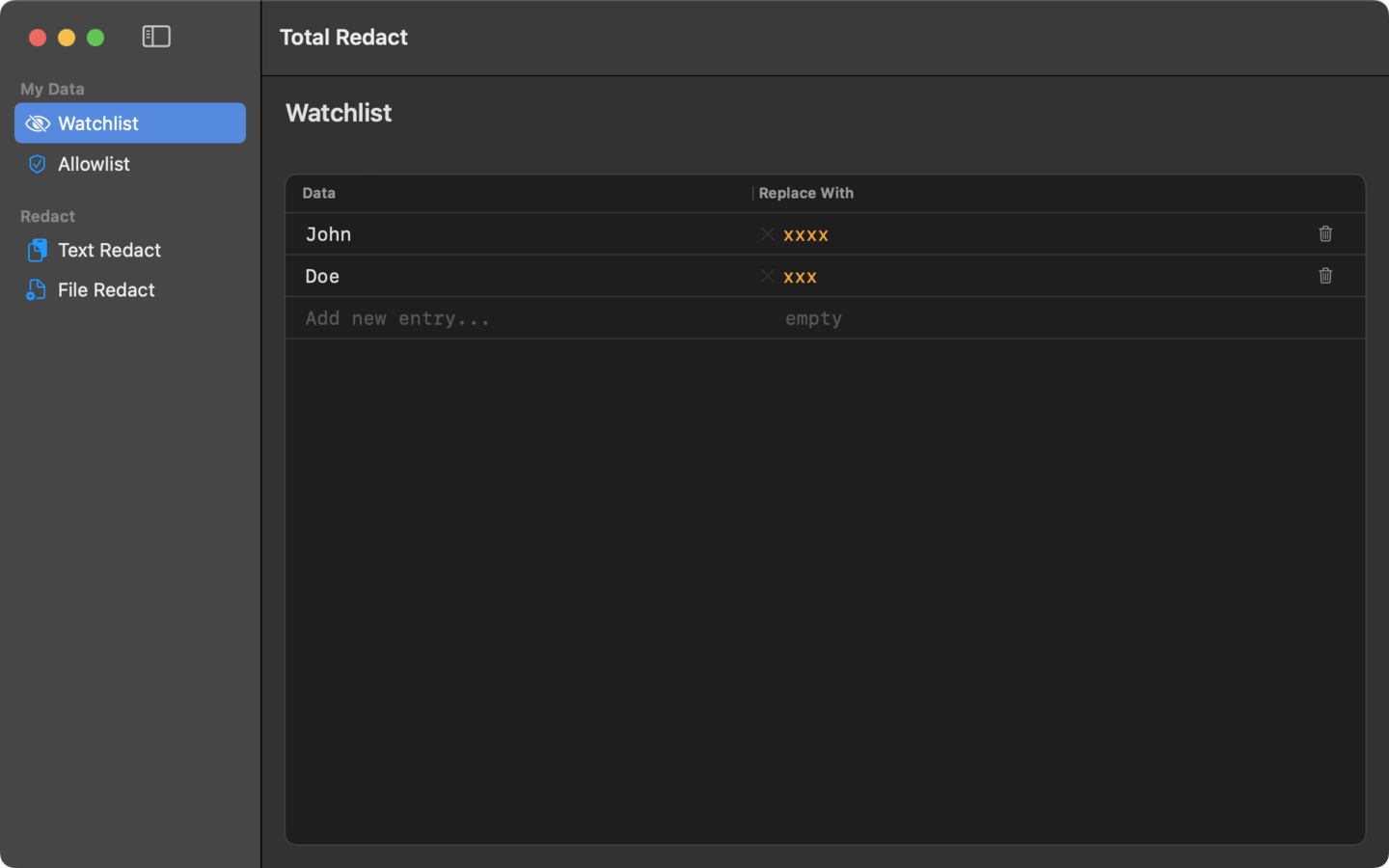Minimize the window with yellow button
Viewport: 1389px width, 868px height.
(x=67, y=38)
